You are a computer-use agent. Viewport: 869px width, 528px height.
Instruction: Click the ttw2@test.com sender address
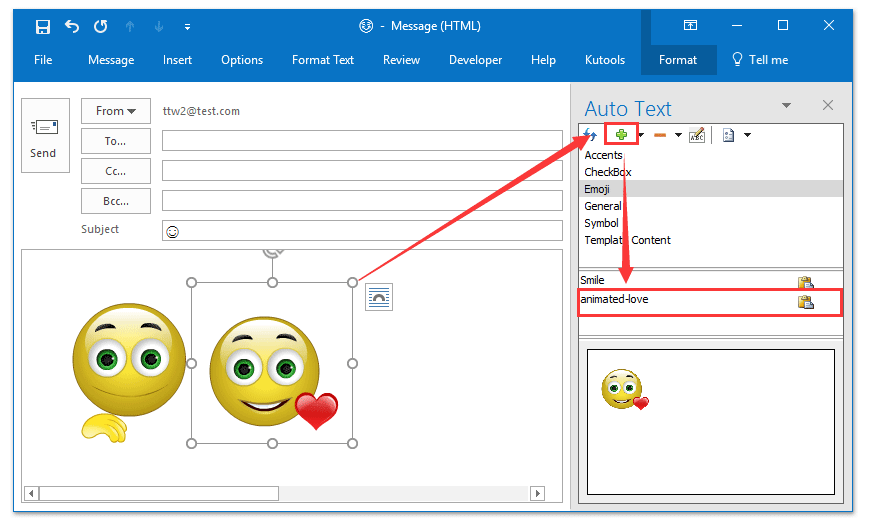pos(201,111)
